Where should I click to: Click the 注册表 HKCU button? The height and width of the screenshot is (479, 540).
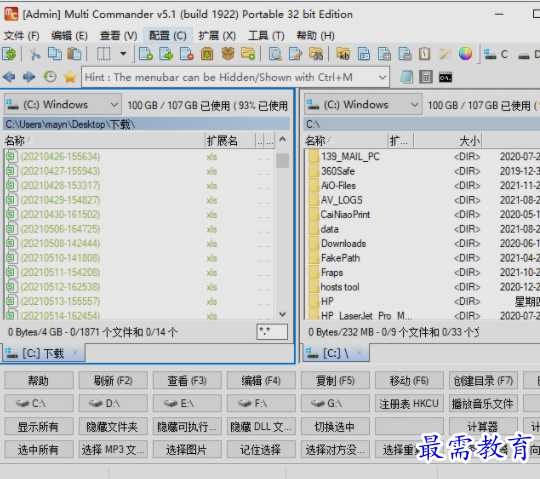(409, 403)
